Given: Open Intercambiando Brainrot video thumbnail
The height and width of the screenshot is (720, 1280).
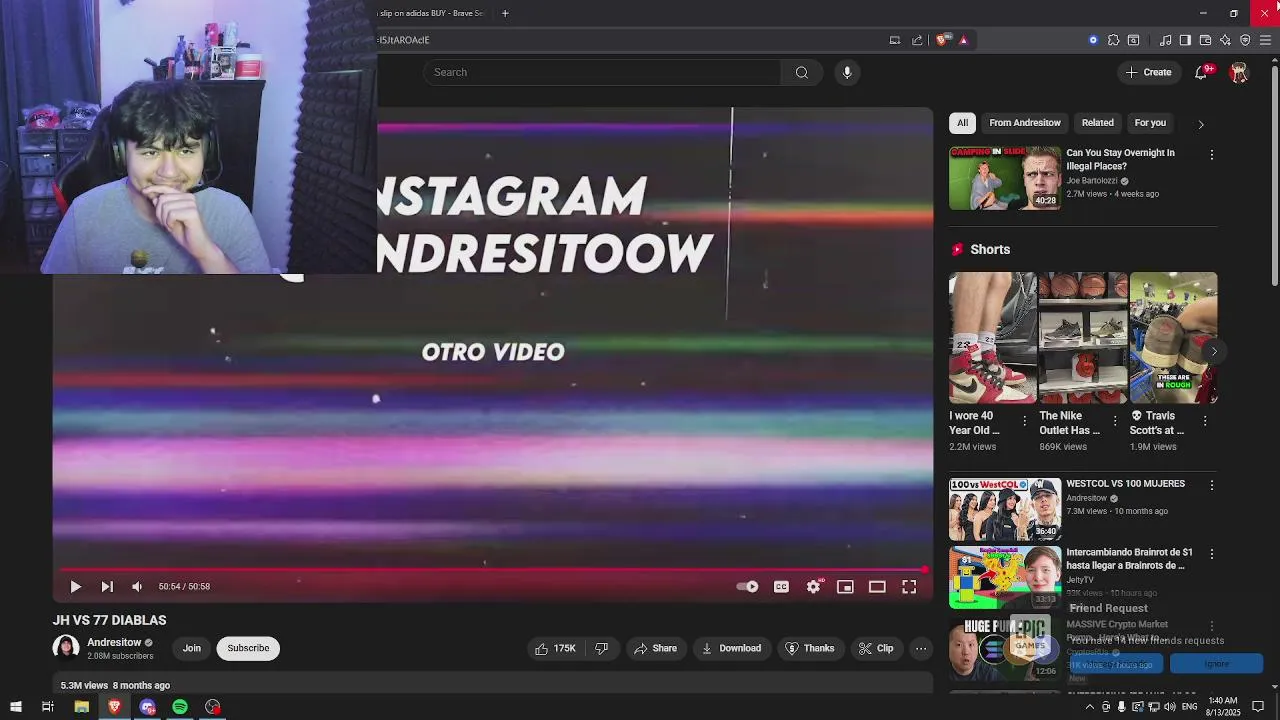Looking at the screenshot, I should (x=1005, y=577).
